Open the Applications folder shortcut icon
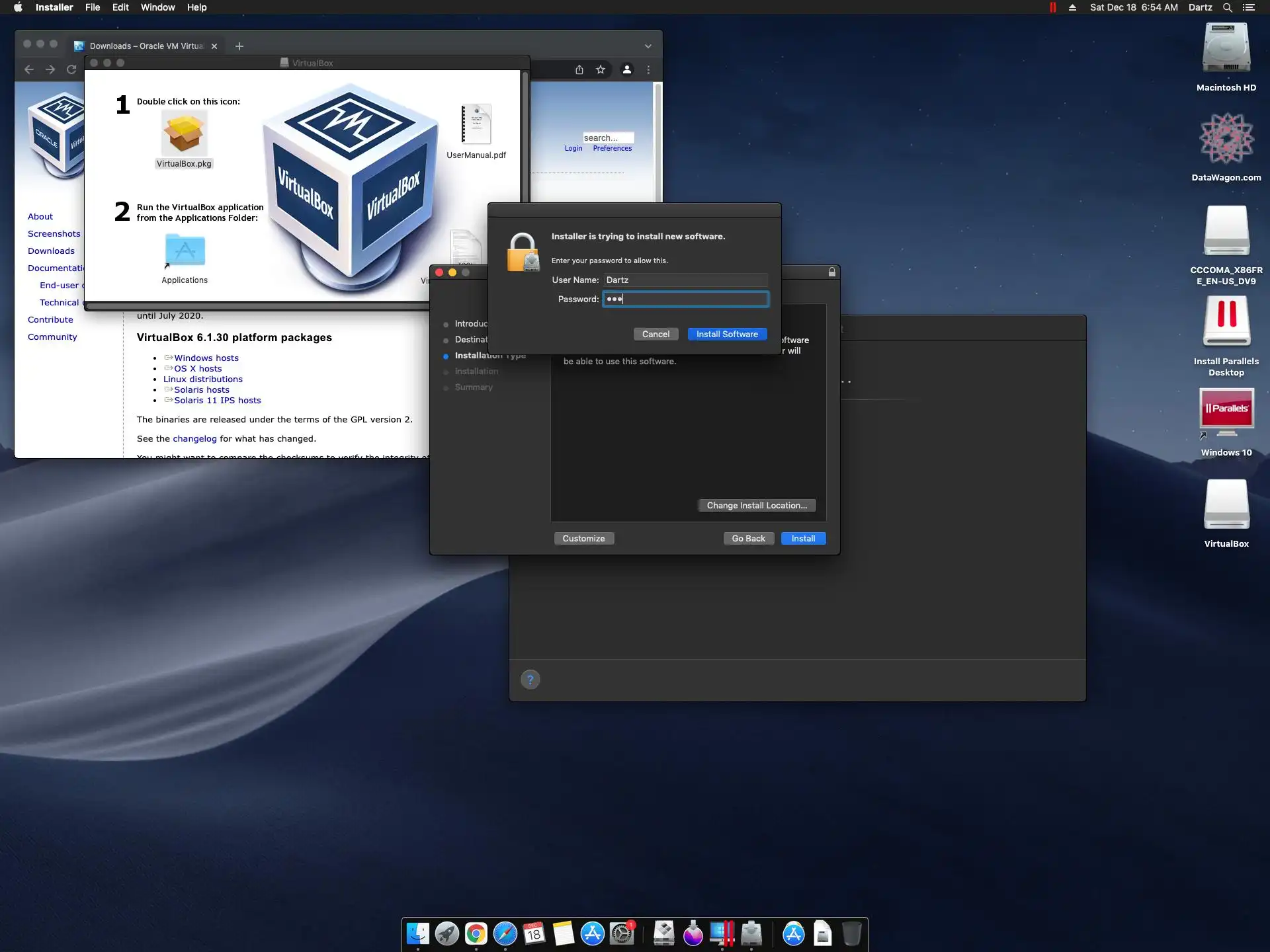 (185, 251)
